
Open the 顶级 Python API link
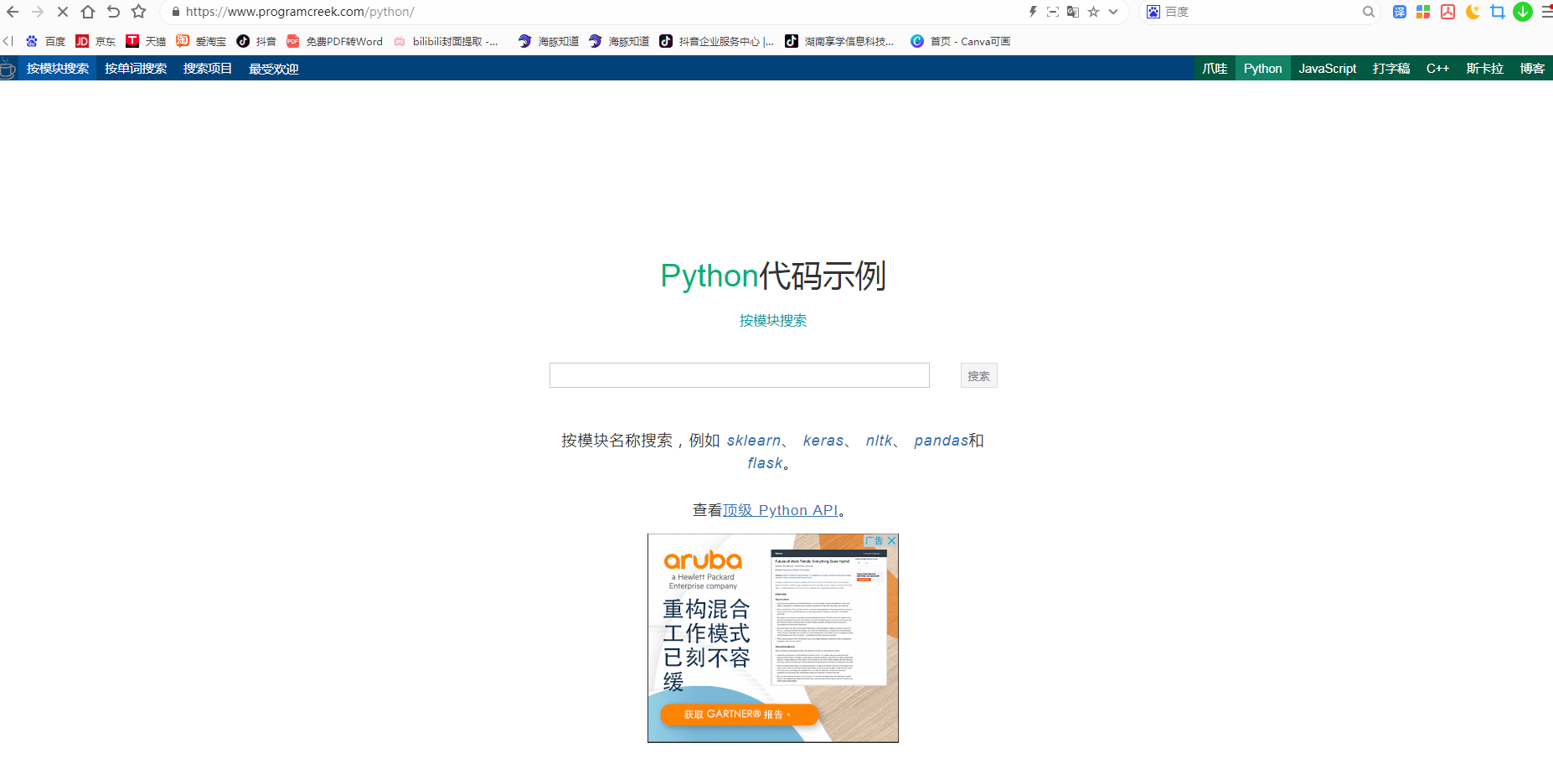782,510
